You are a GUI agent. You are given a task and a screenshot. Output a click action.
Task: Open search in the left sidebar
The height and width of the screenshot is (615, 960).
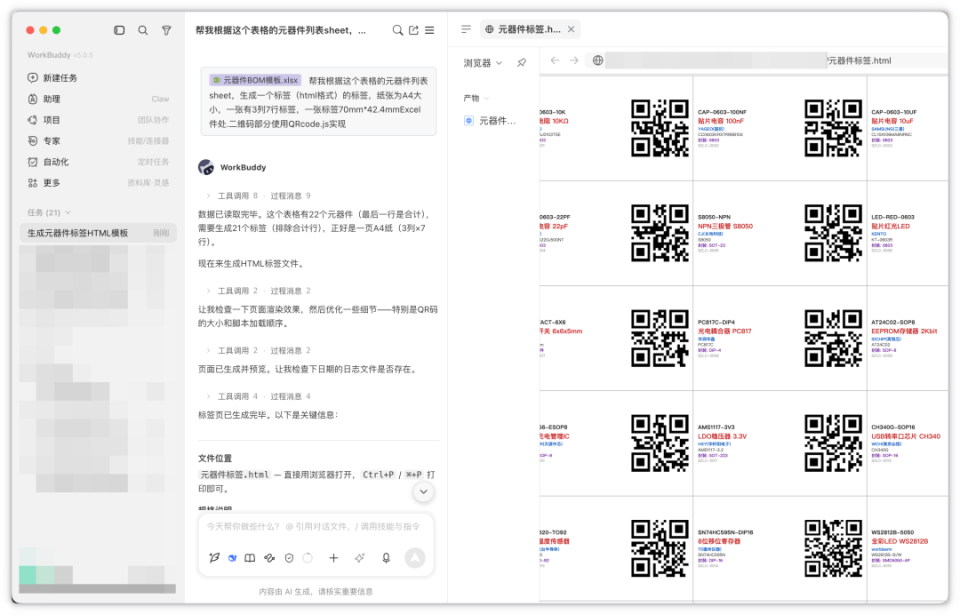click(143, 30)
